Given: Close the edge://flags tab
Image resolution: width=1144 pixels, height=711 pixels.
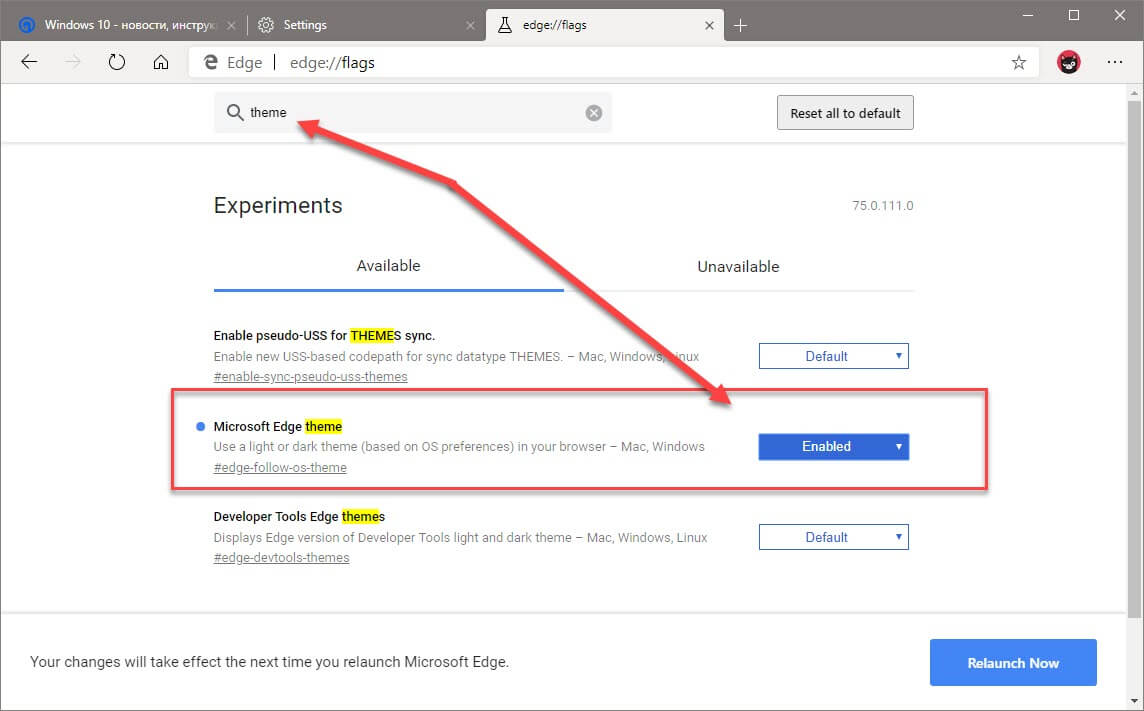Looking at the screenshot, I should click(x=709, y=26).
